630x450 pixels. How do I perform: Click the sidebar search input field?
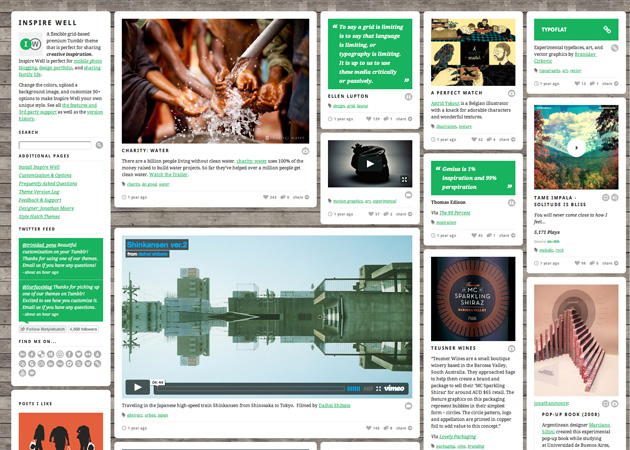(55, 145)
